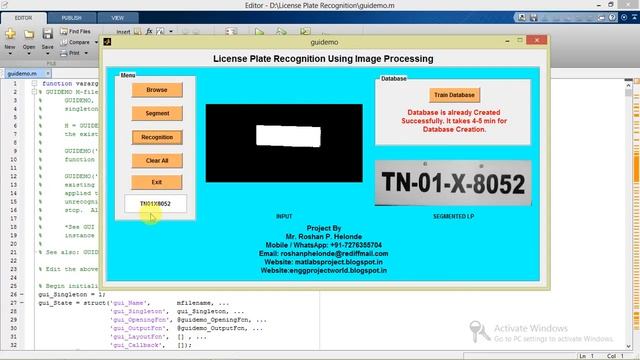The width and height of the screenshot is (640, 360).
Task: Click the editor vertical scrollbar up arrow
Action: (628, 85)
